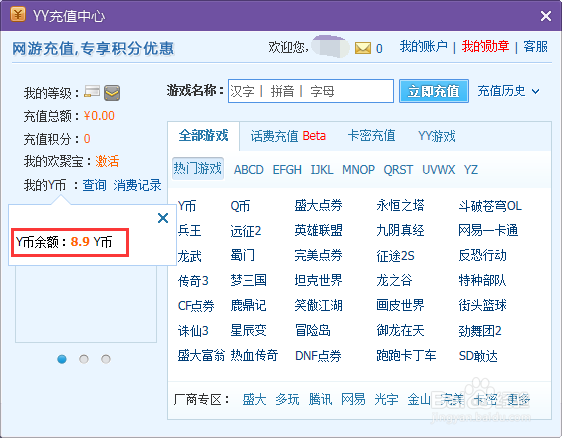Close the Y币 balance popup
This screenshot has width=562, height=438.
click(163, 218)
